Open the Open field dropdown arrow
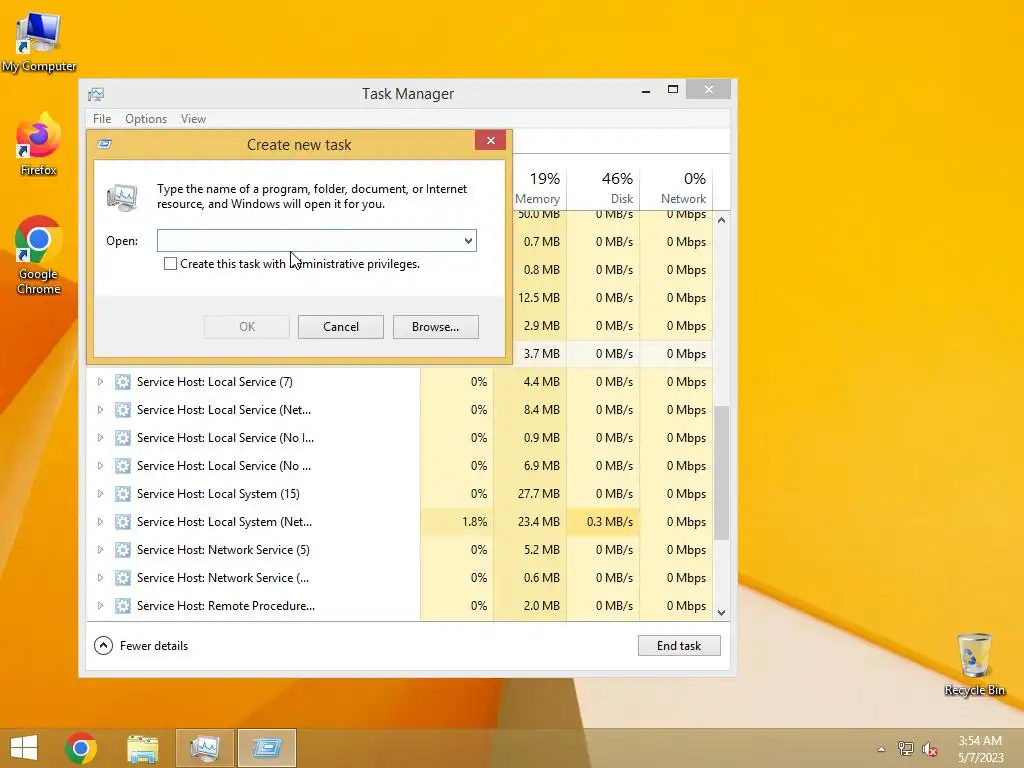 point(468,240)
